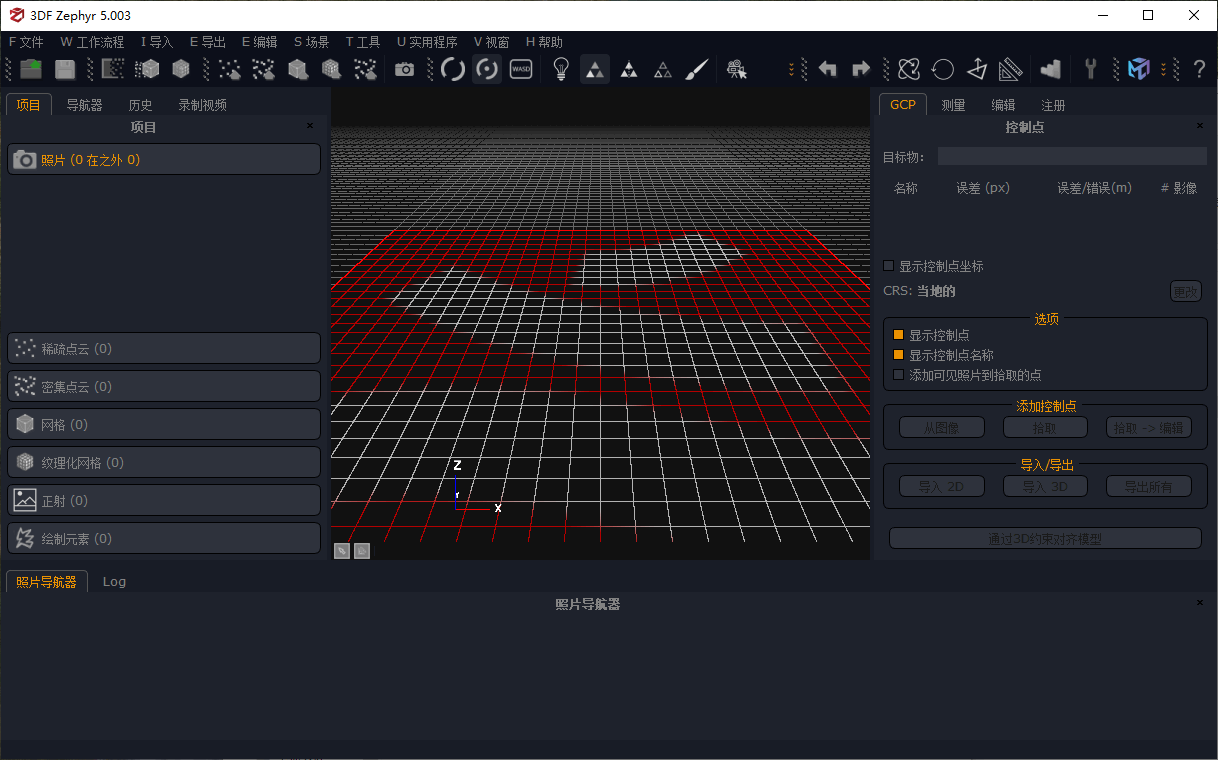Enable the 显示控制点坐标 checkbox
1218x760 pixels.
(x=889, y=266)
